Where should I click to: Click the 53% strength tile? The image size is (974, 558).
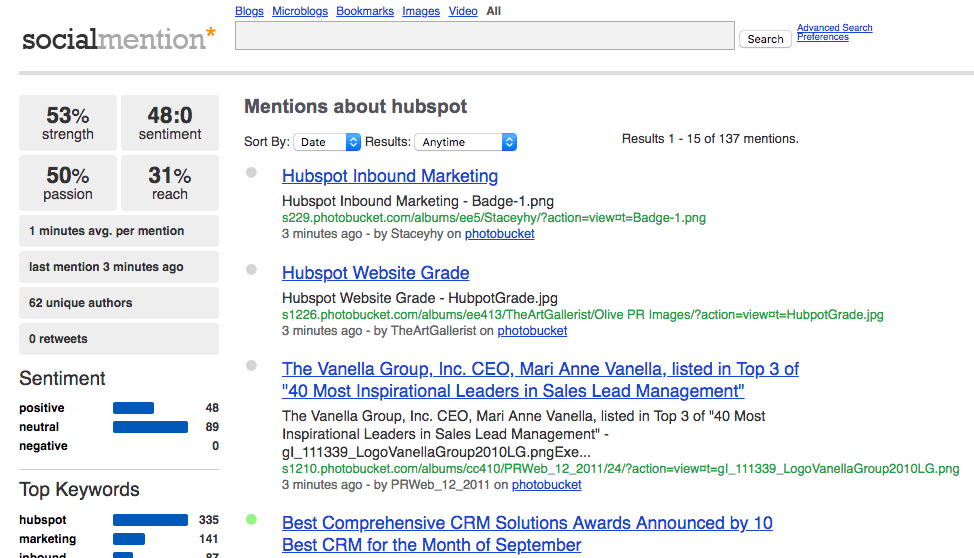(68, 123)
